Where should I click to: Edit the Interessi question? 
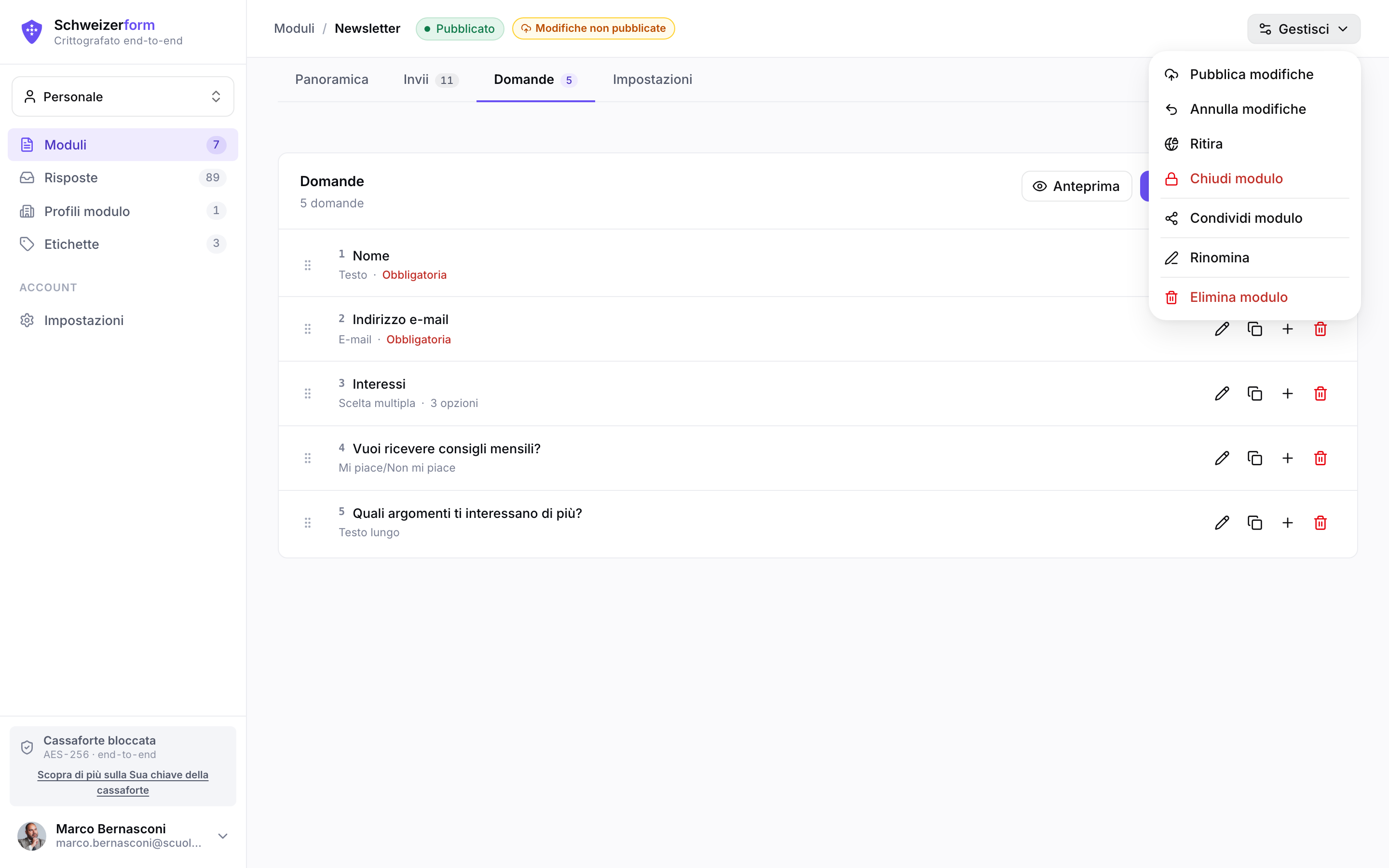coord(1222,393)
